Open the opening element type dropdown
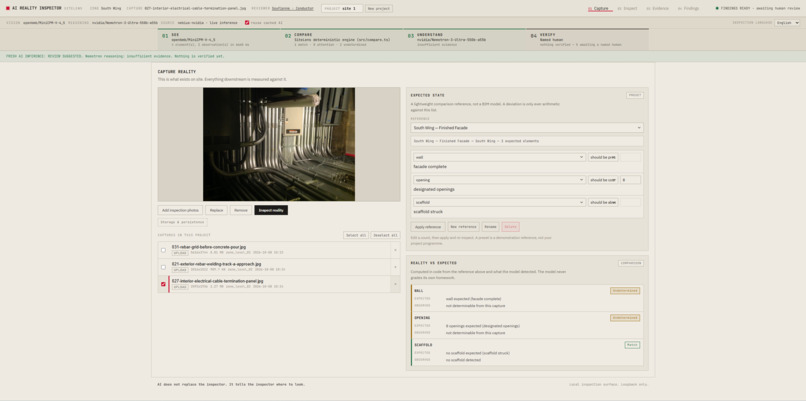Image resolution: width=806 pixels, height=401 pixels. click(x=499, y=180)
